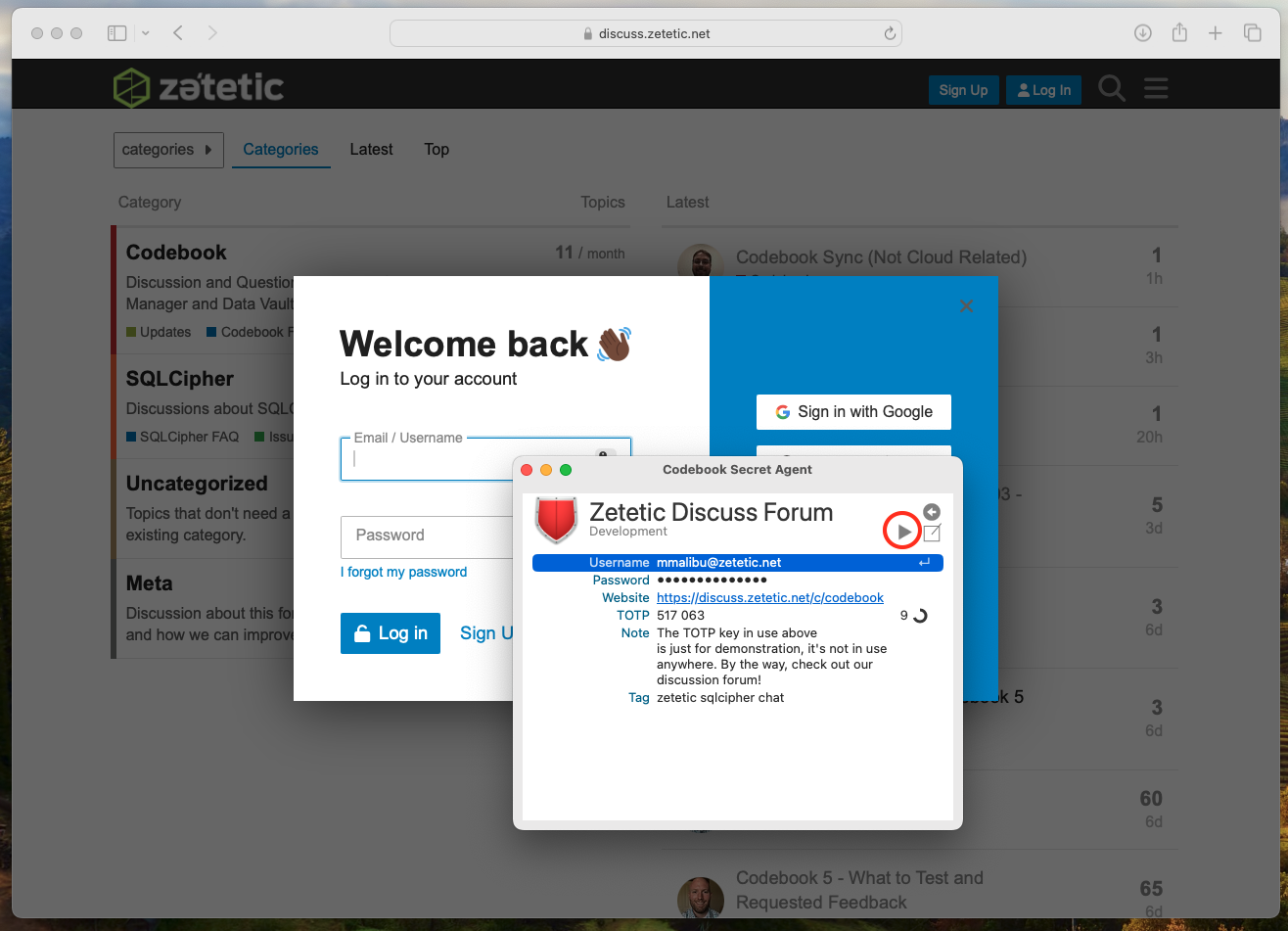Open the forum hamburger menu

(x=1156, y=89)
